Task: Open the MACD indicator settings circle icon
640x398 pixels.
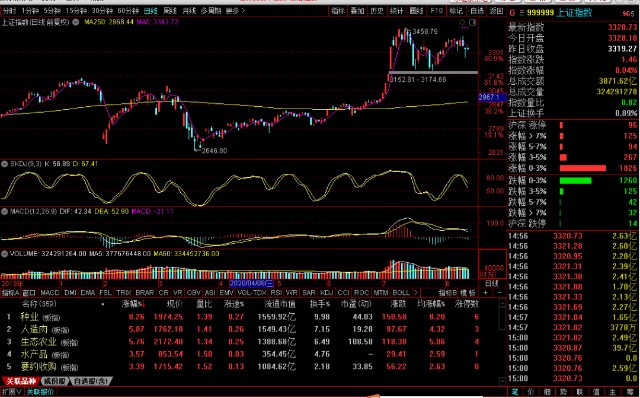Action: [5, 211]
